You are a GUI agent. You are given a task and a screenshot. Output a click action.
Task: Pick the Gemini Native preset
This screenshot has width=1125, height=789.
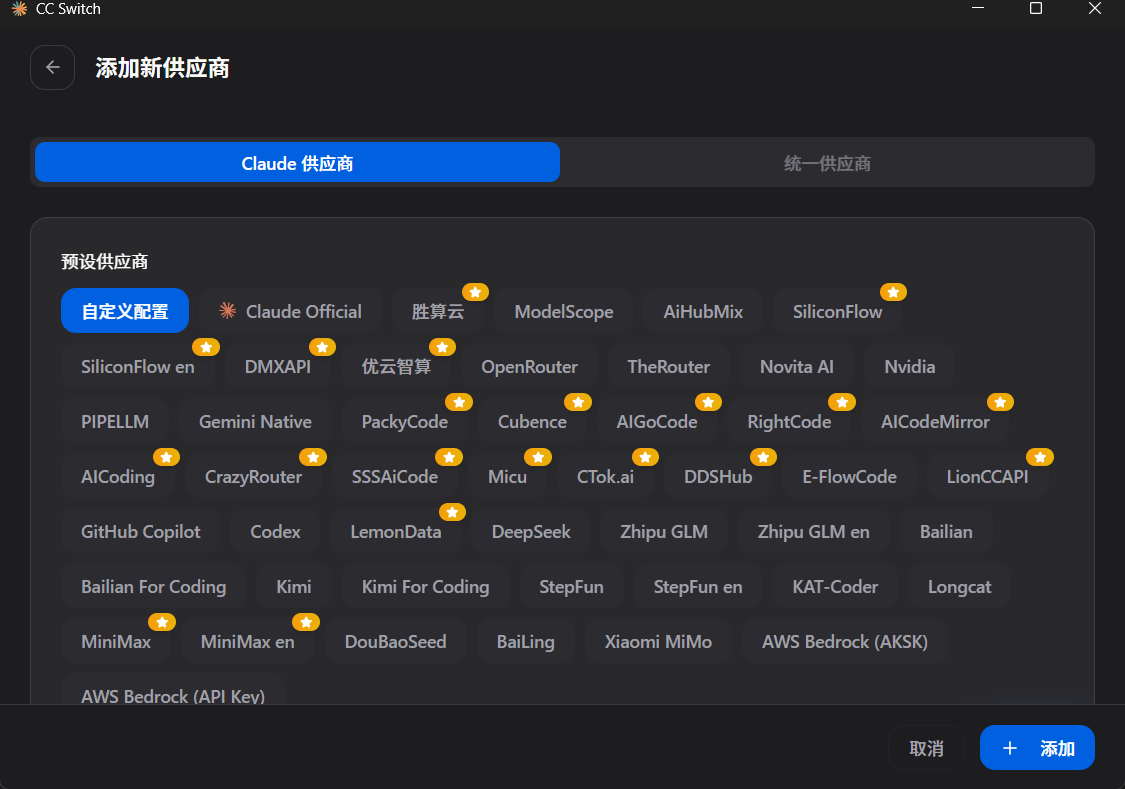point(255,421)
